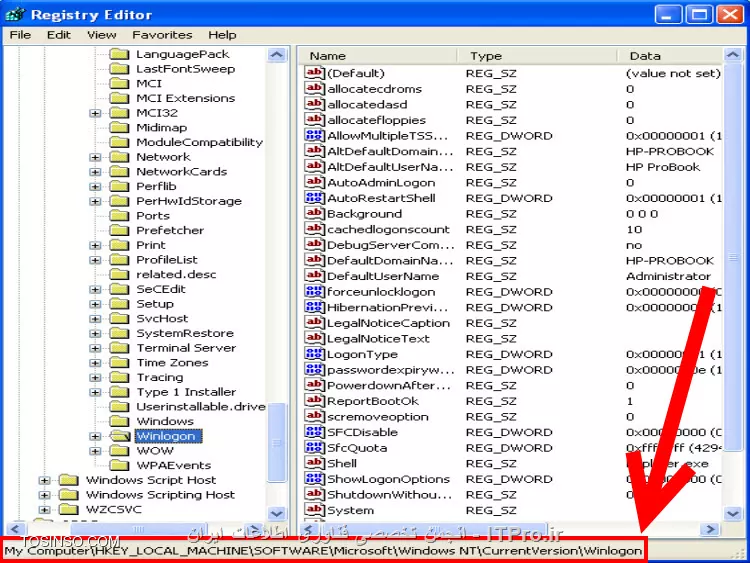
Task: Click the AllowMultipleTSS DWORD value icon
Action: [314, 135]
